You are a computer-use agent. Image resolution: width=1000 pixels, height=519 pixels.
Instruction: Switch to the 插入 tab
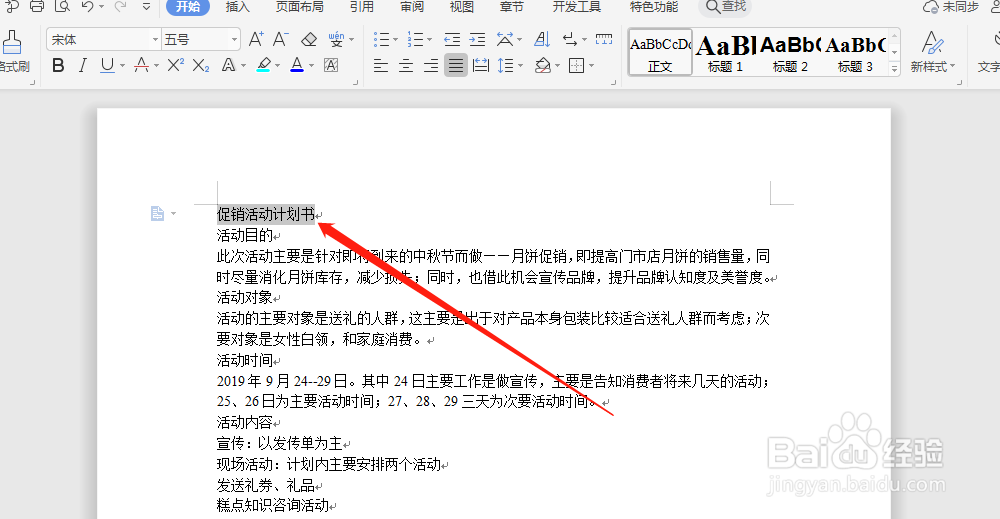237,6
